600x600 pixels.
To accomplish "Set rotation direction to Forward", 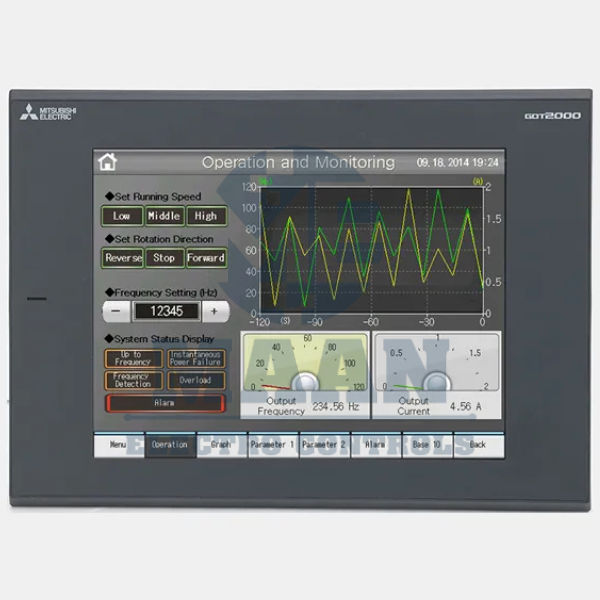I will tap(206, 258).
